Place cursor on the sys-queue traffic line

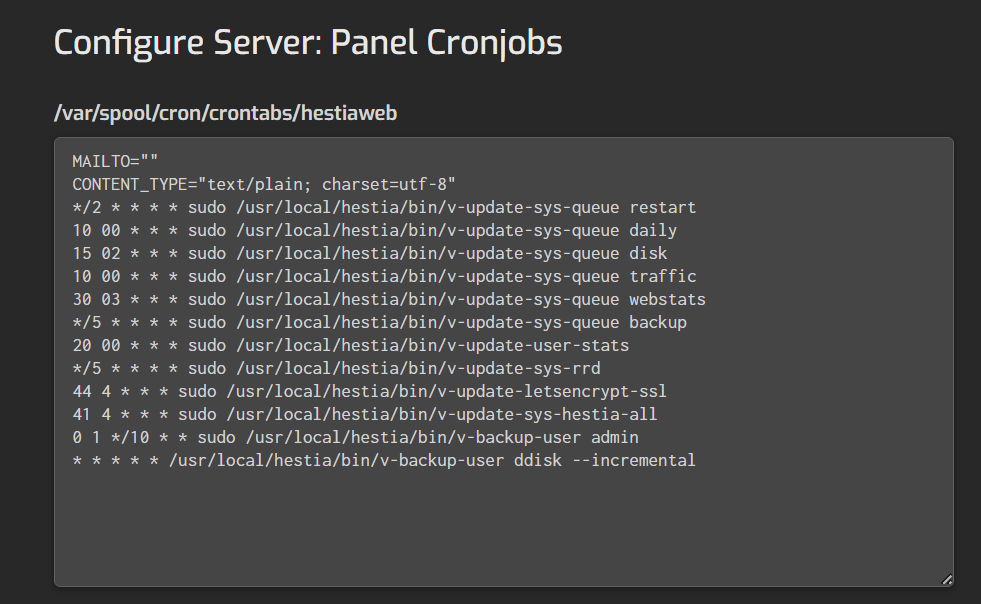(x=384, y=276)
